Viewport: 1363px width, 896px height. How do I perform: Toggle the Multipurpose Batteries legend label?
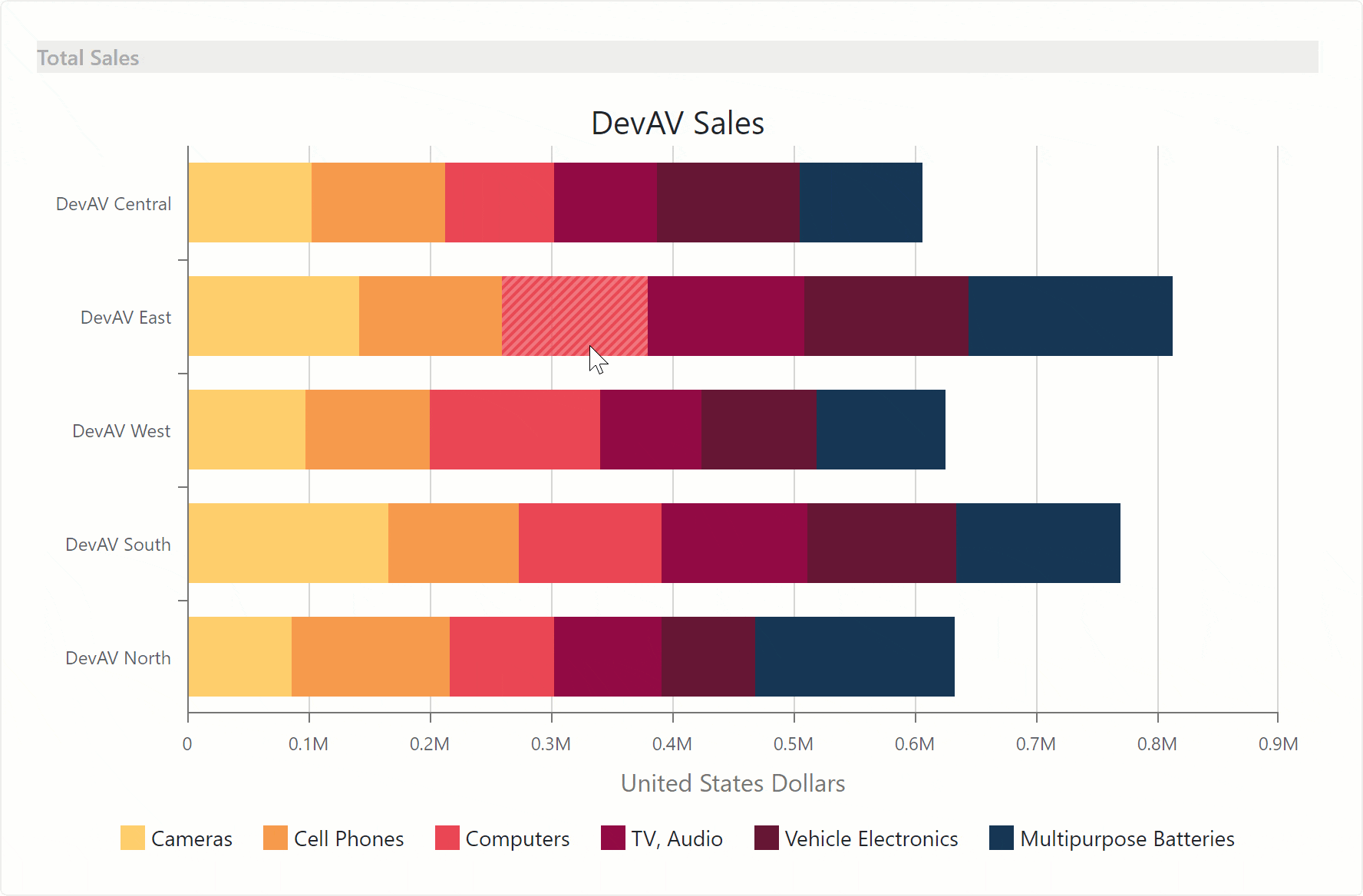[x=1127, y=838]
